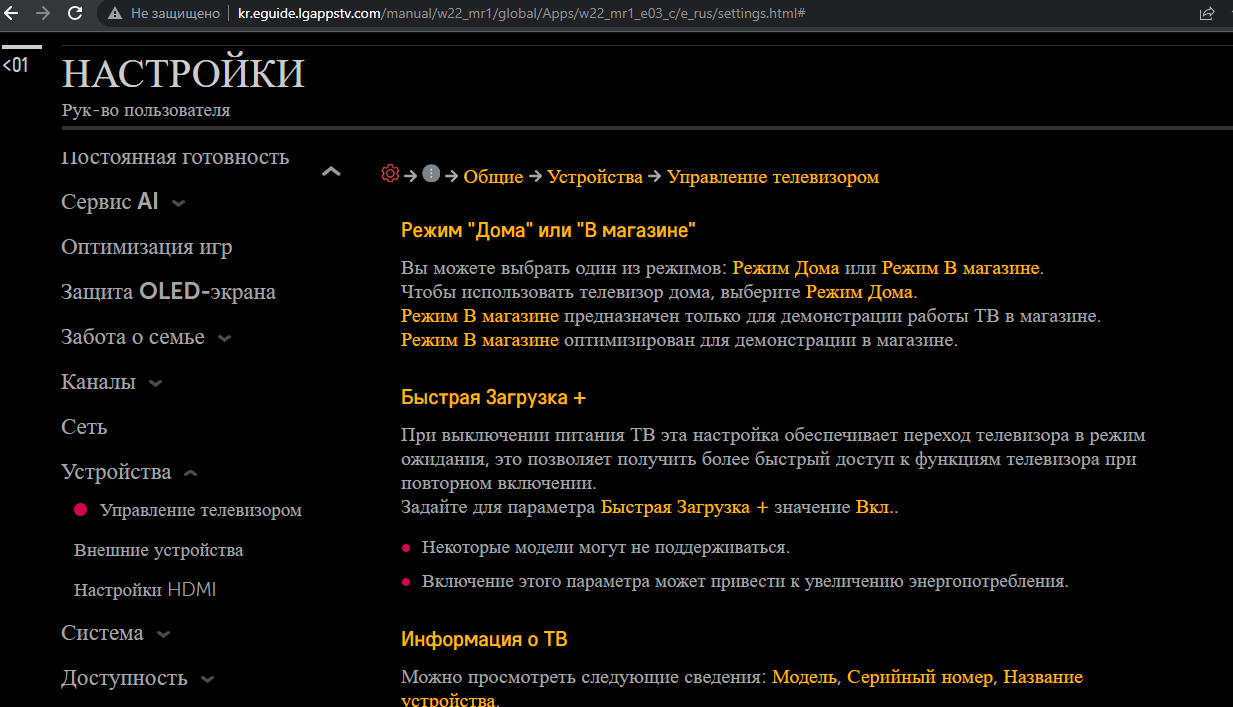
Task: Open 'Внешние устройства' in the sidebar
Action: point(158,550)
